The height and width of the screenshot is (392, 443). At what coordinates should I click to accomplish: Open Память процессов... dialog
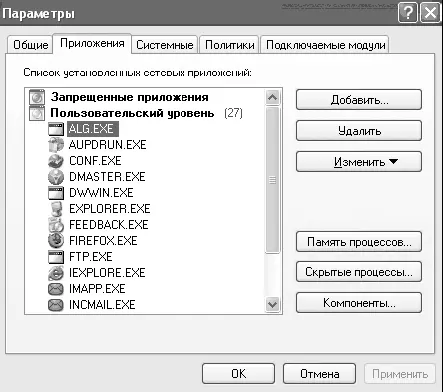click(x=359, y=242)
